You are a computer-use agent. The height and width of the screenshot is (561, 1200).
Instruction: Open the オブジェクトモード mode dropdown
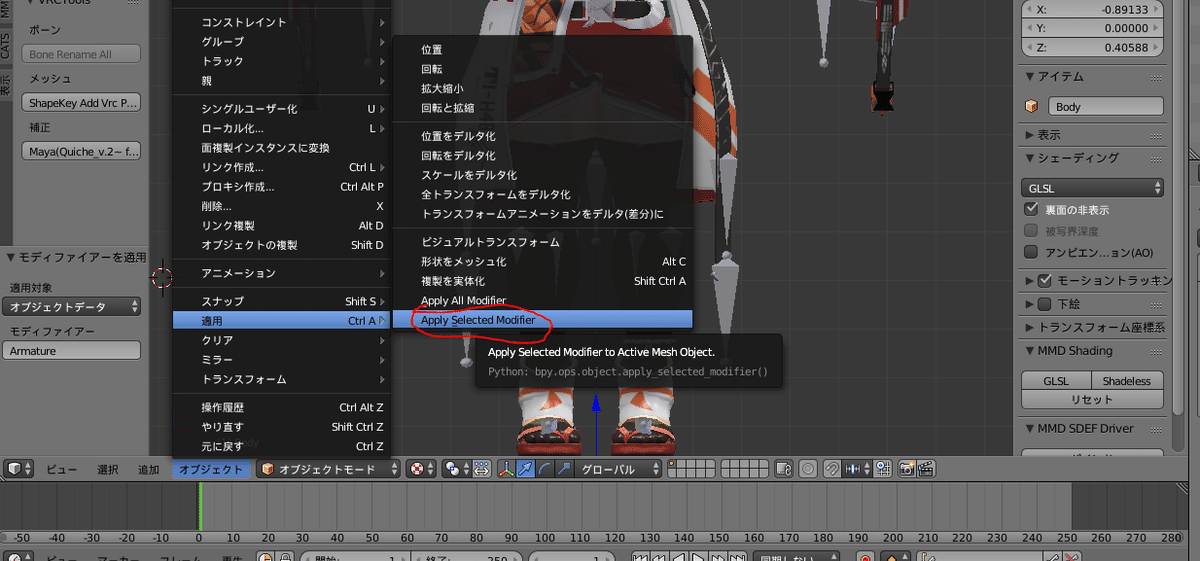pyautogui.click(x=328, y=469)
